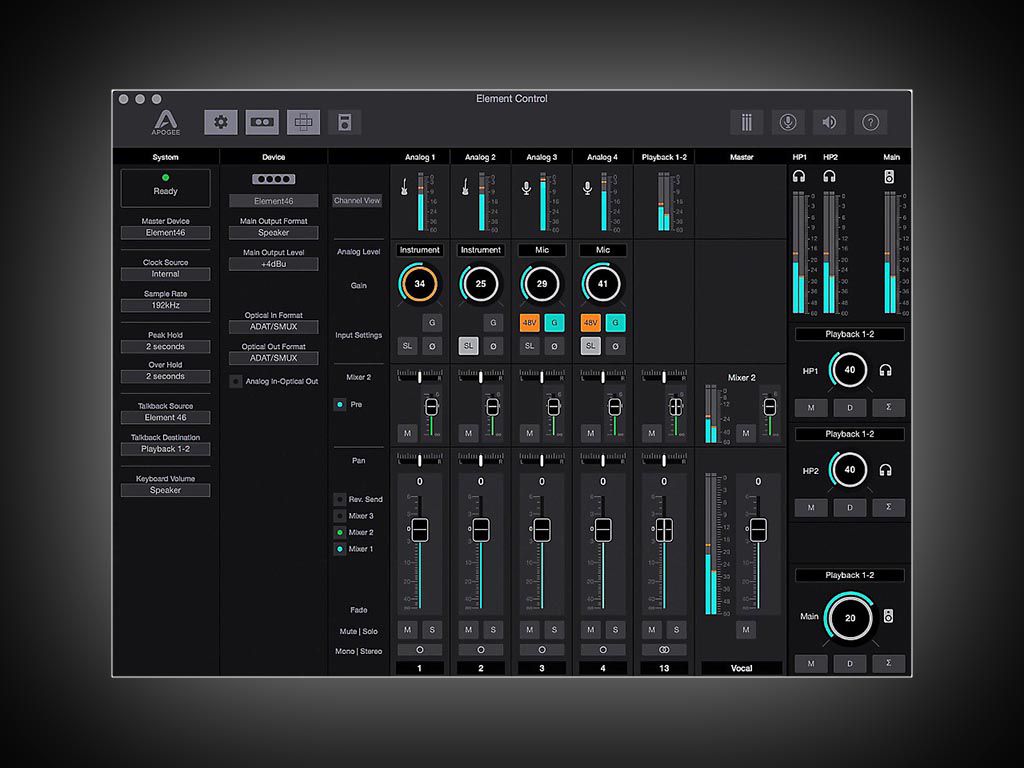Click the speaker output icon in the top toolbar
This screenshot has height=768, width=1024.
(x=828, y=121)
